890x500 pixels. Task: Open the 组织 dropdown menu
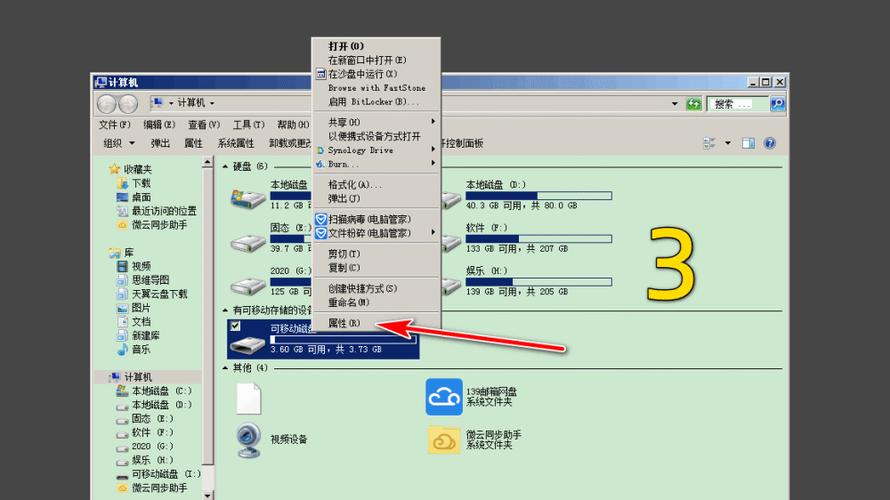coord(119,143)
